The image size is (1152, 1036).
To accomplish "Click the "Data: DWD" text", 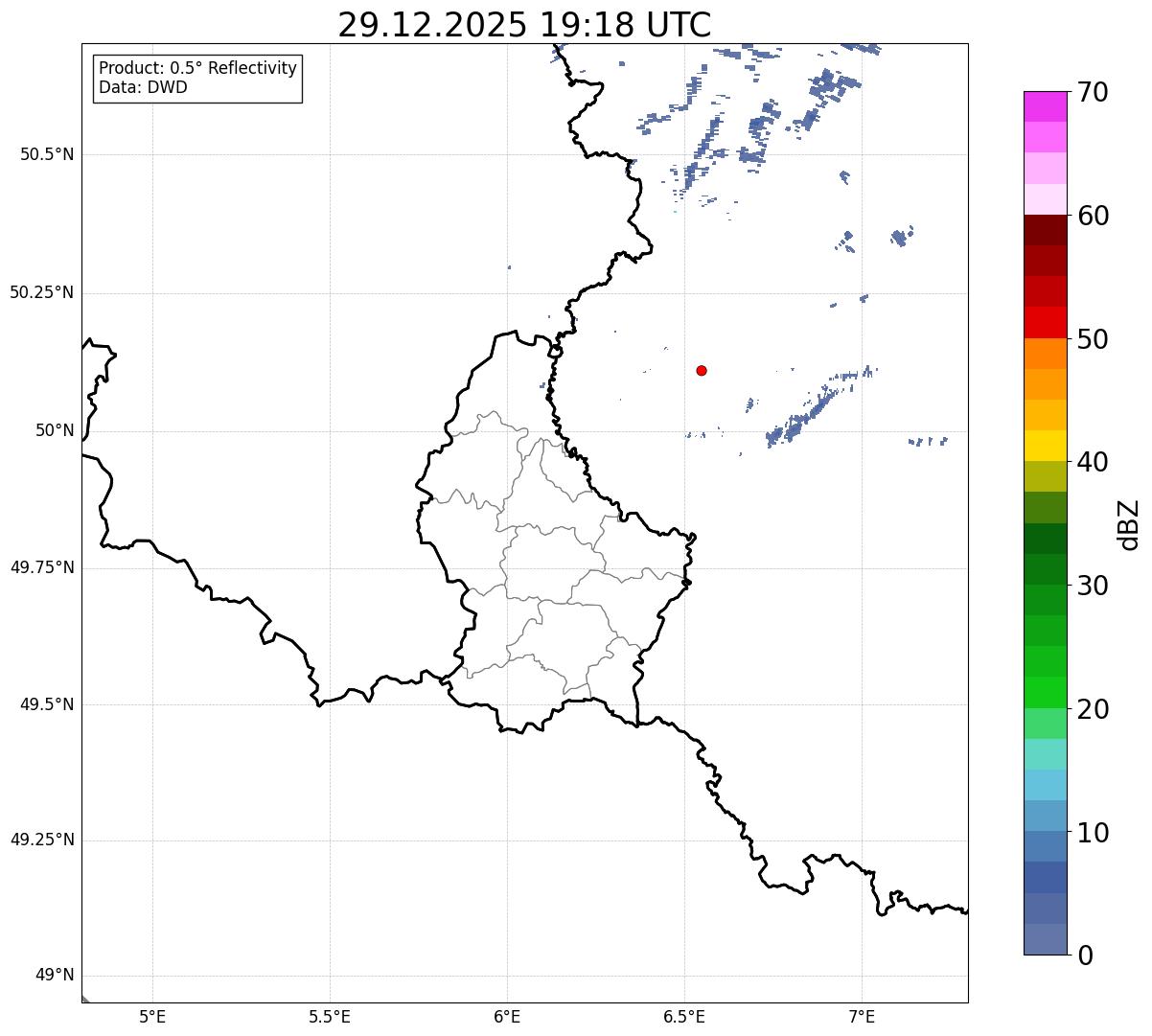I will pos(143,88).
